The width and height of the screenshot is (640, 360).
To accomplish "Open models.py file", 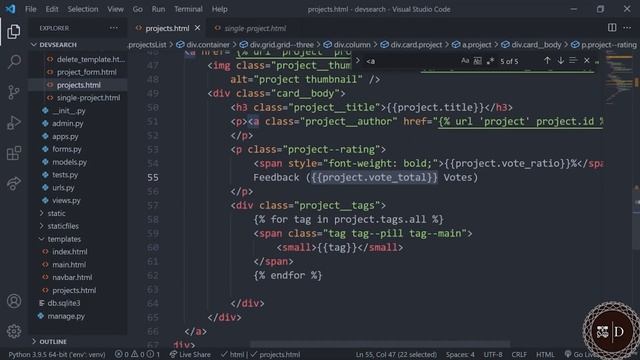I will coord(69,162).
